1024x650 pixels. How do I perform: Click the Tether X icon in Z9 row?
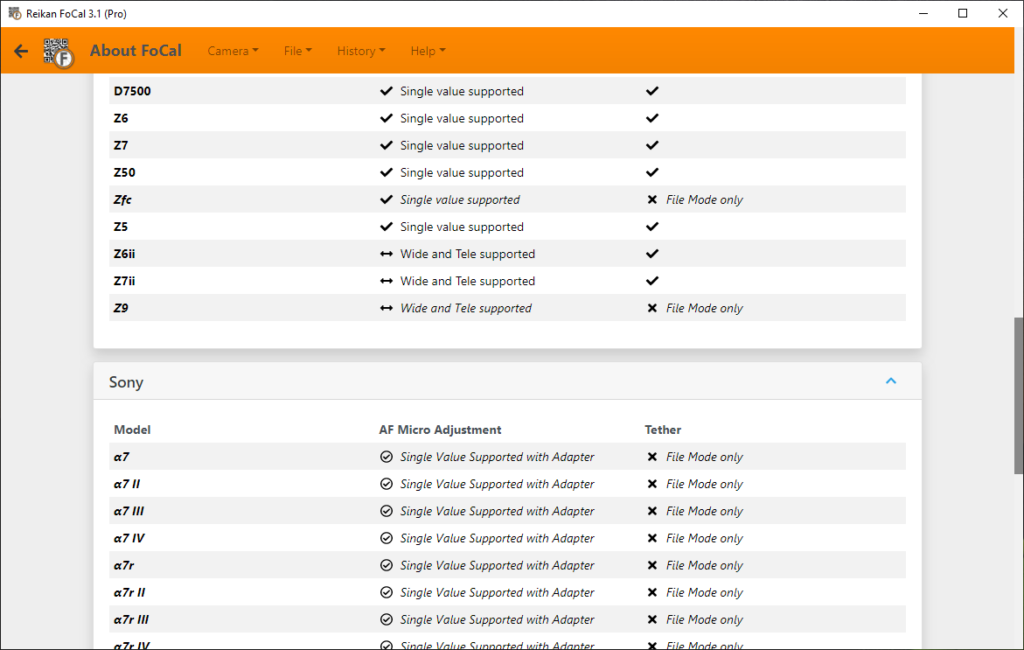pos(652,308)
